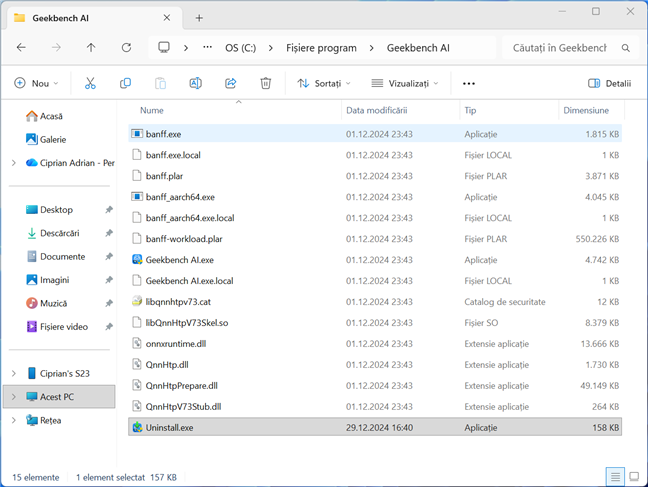
Task: Click the Rename icon in toolbar
Action: coord(195,84)
